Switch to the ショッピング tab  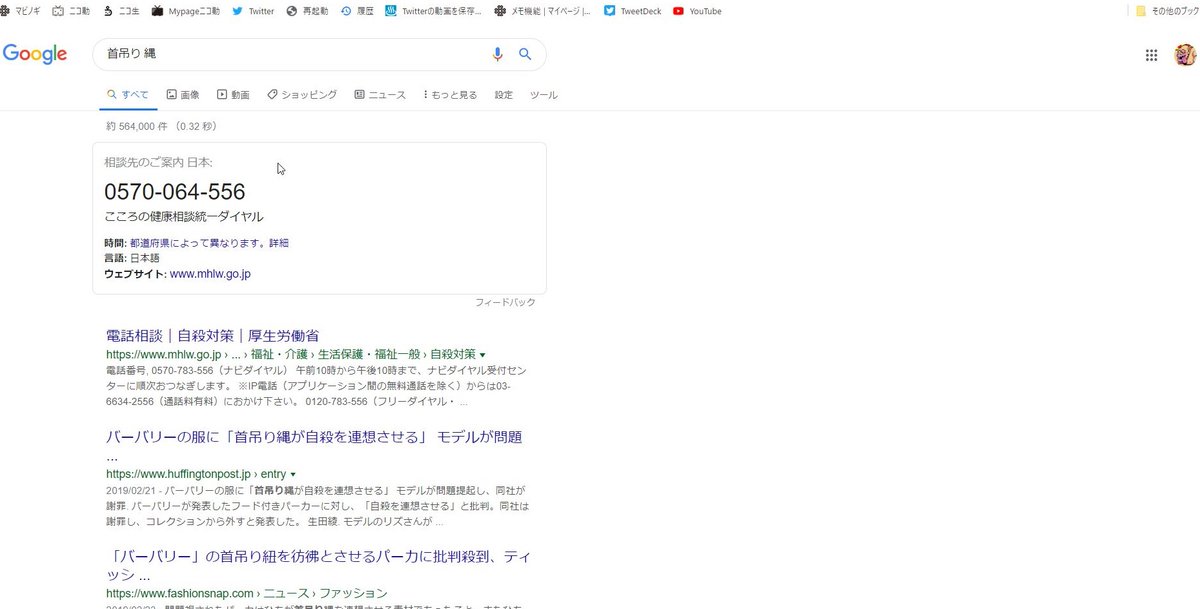[302, 95]
